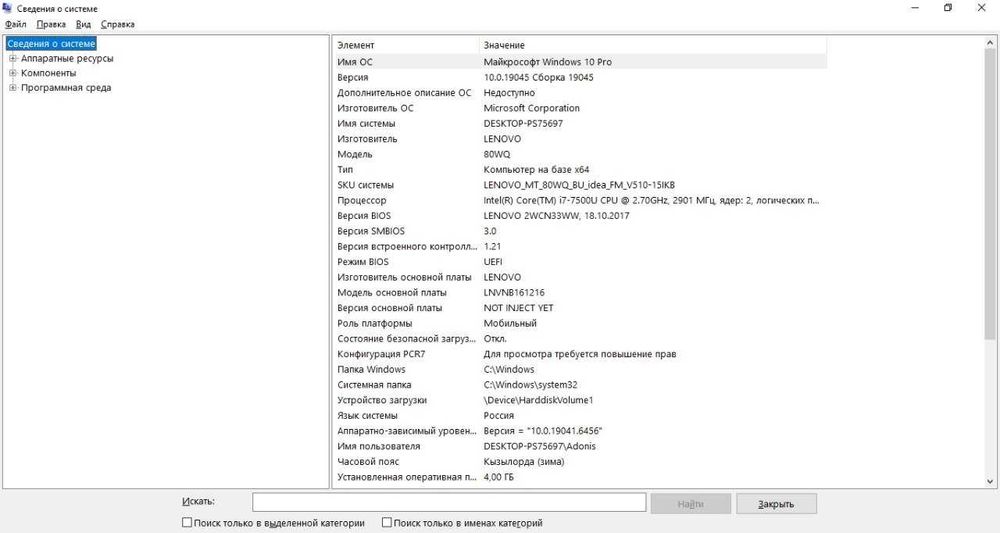This screenshot has height=533, width=1000.
Task: Click the Элемент column header
Action: pos(406,45)
